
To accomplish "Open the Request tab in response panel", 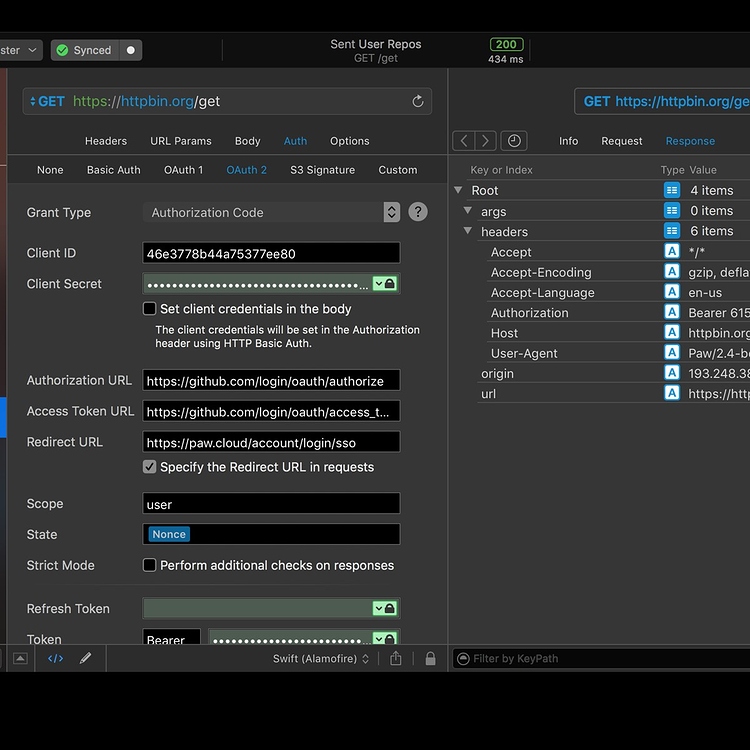I will pyautogui.click(x=621, y=141).
